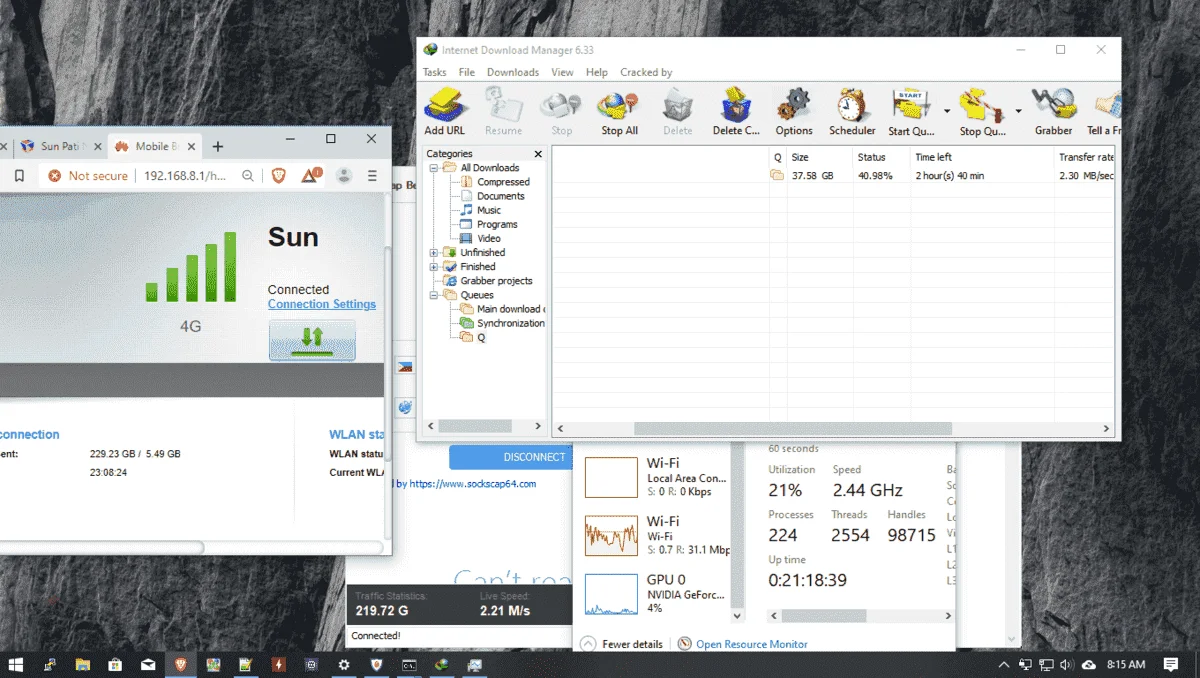The height and width of the screenshot is (678, 1200).
Task: Click the Brave Shields lion icon
Action: [x=279, y=175]
